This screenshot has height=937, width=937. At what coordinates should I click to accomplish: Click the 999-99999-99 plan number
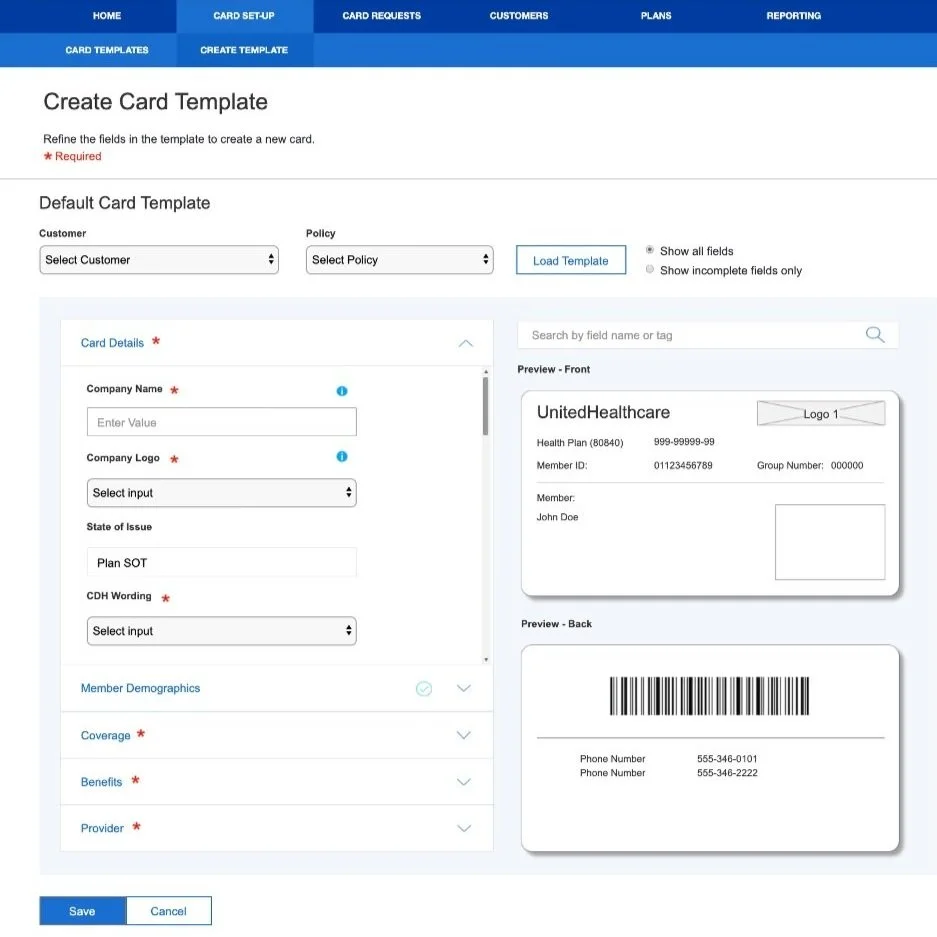[684, 442]
